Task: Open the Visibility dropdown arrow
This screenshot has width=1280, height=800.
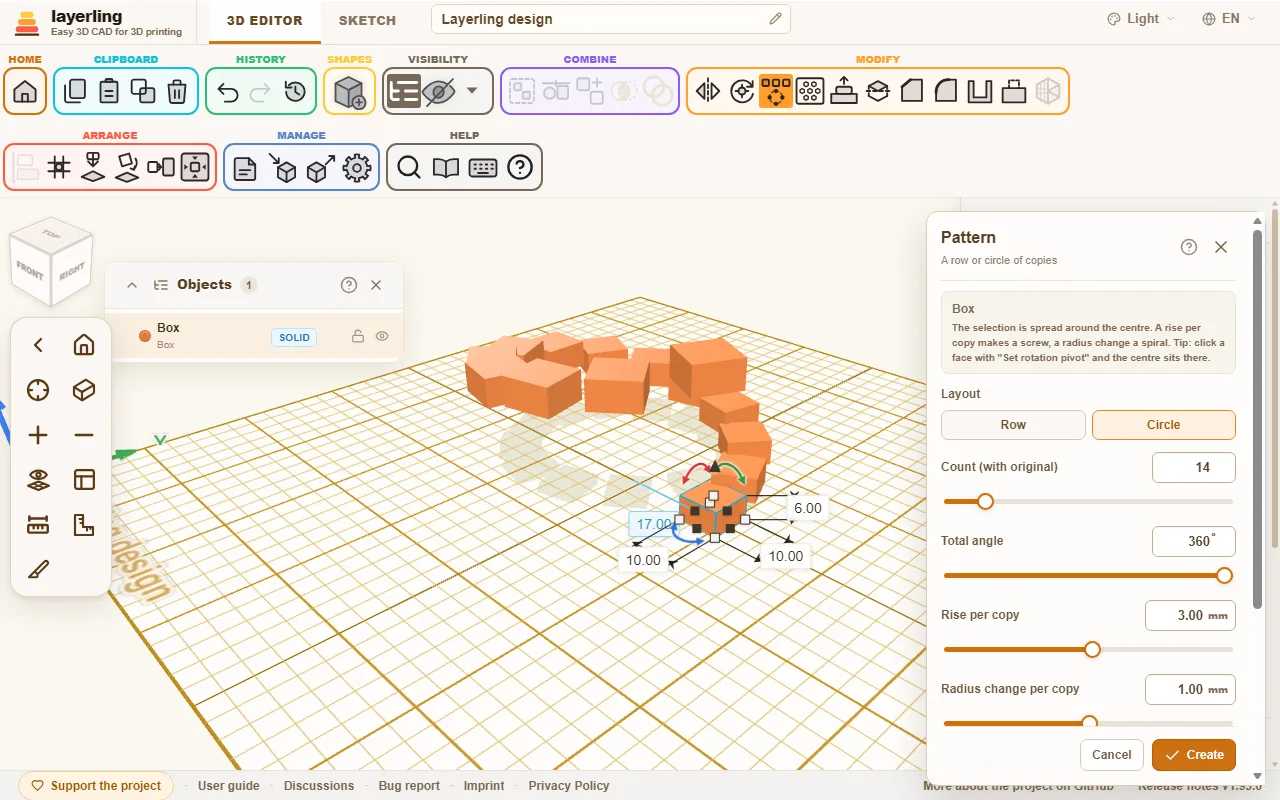Action: [472, 92]
